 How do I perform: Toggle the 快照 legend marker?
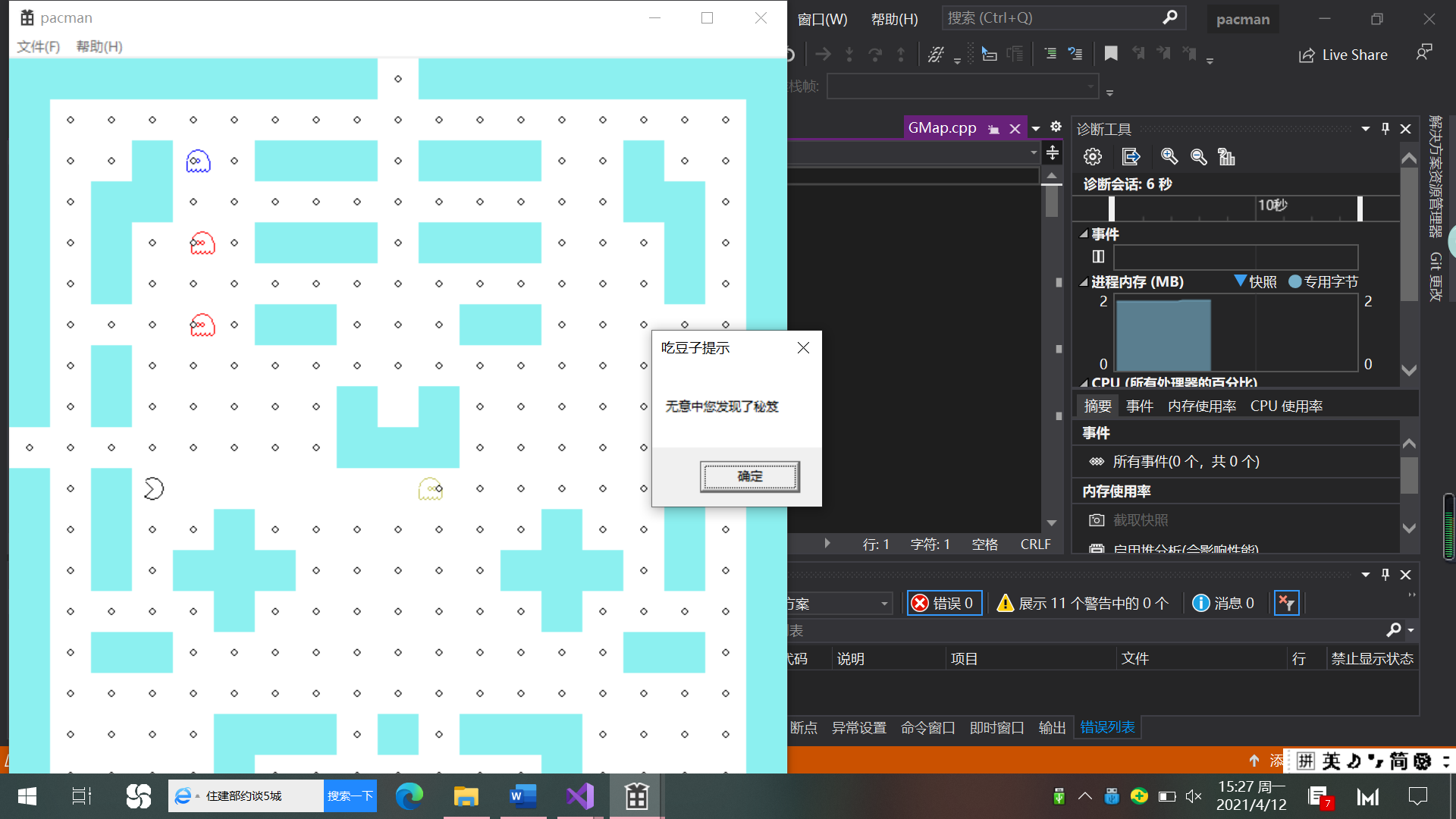[1241, 281]
